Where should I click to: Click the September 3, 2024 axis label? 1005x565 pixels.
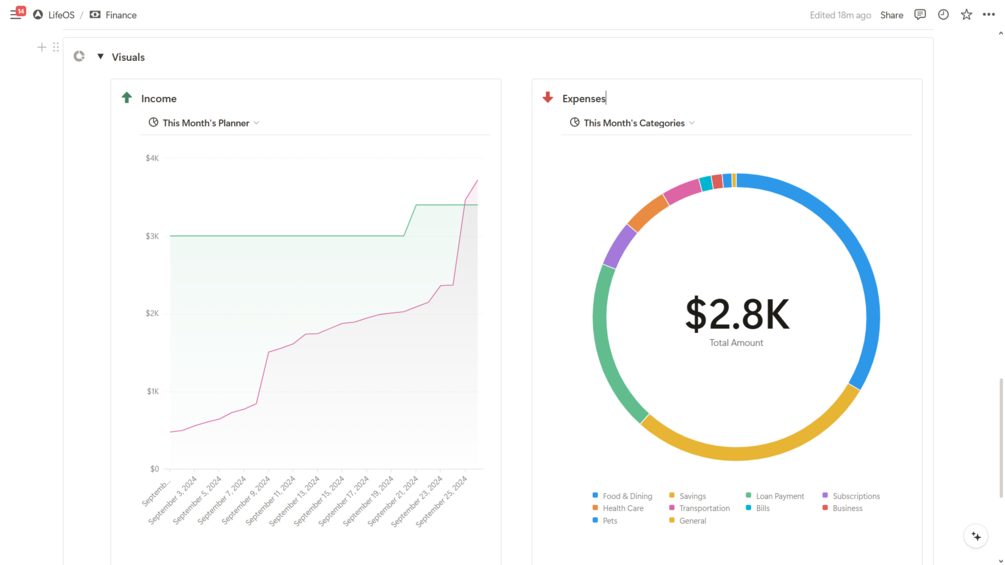coord(172,500)
